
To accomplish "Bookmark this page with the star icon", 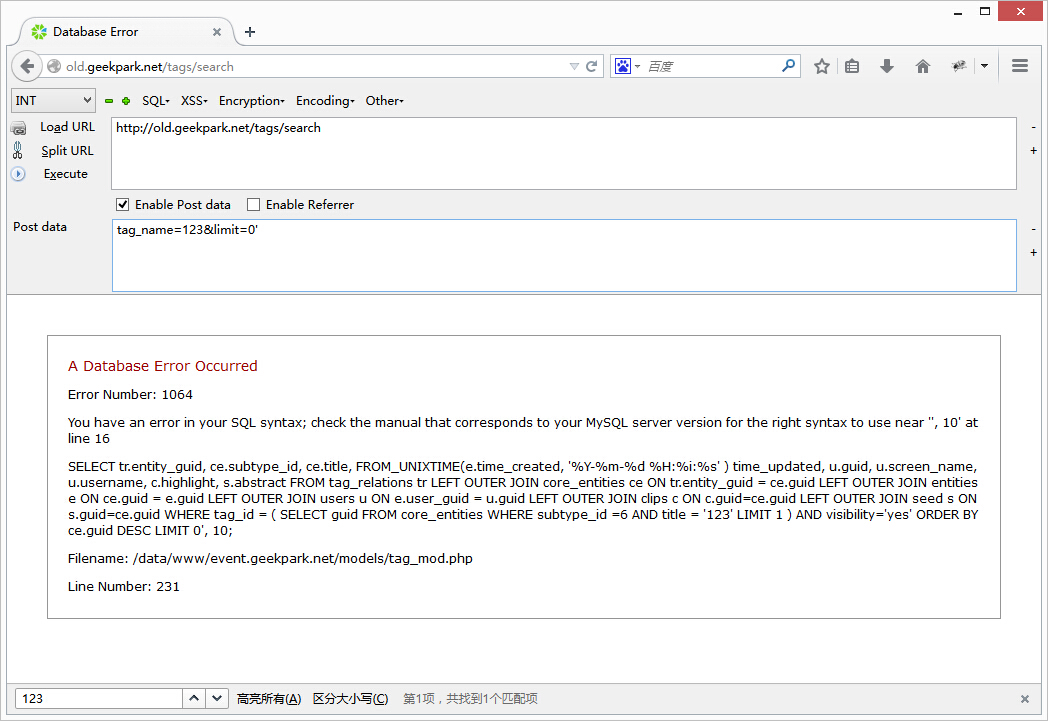I will 821,66.
